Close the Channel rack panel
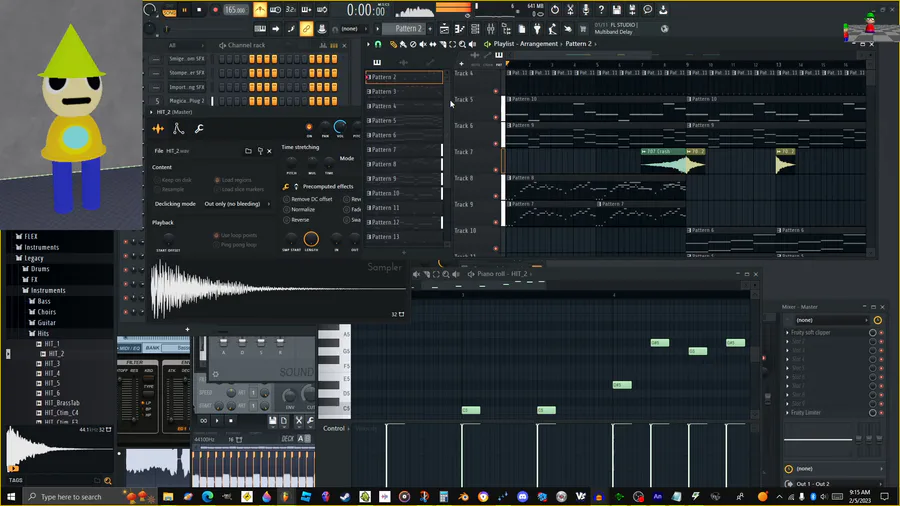Viewport: 900px width, 506px height. point(344,45)
